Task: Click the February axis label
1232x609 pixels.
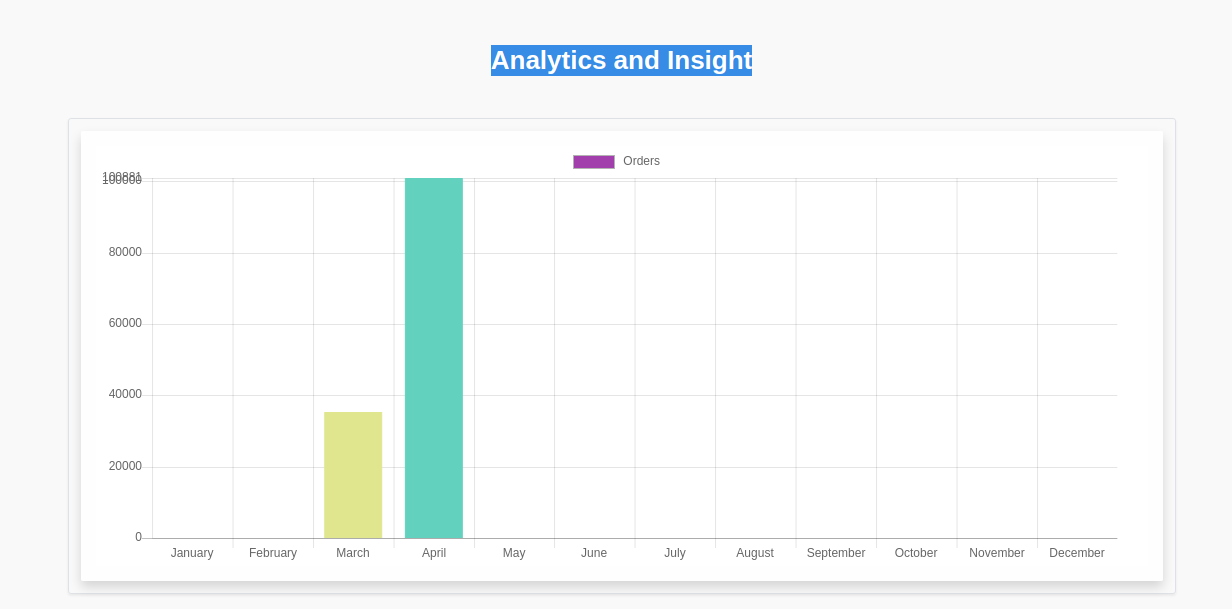Action: tap(273, 553)
